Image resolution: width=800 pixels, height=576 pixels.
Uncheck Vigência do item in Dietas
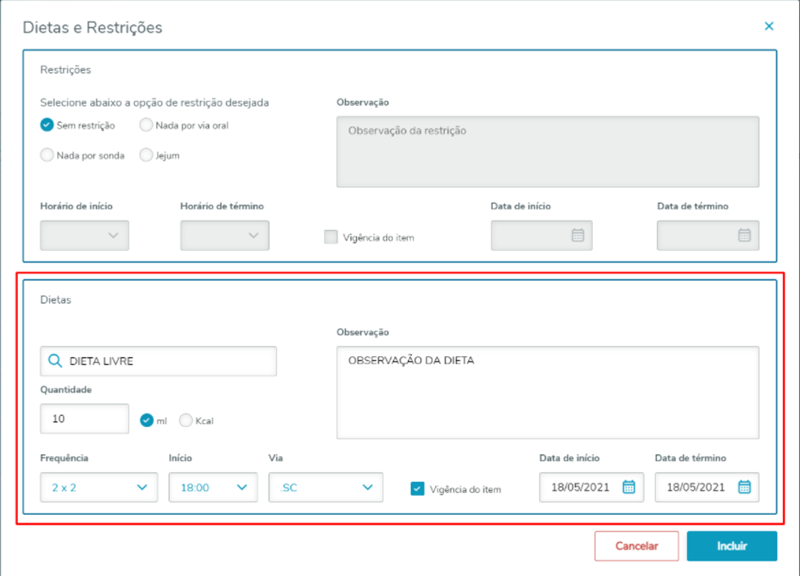point(417,489)
